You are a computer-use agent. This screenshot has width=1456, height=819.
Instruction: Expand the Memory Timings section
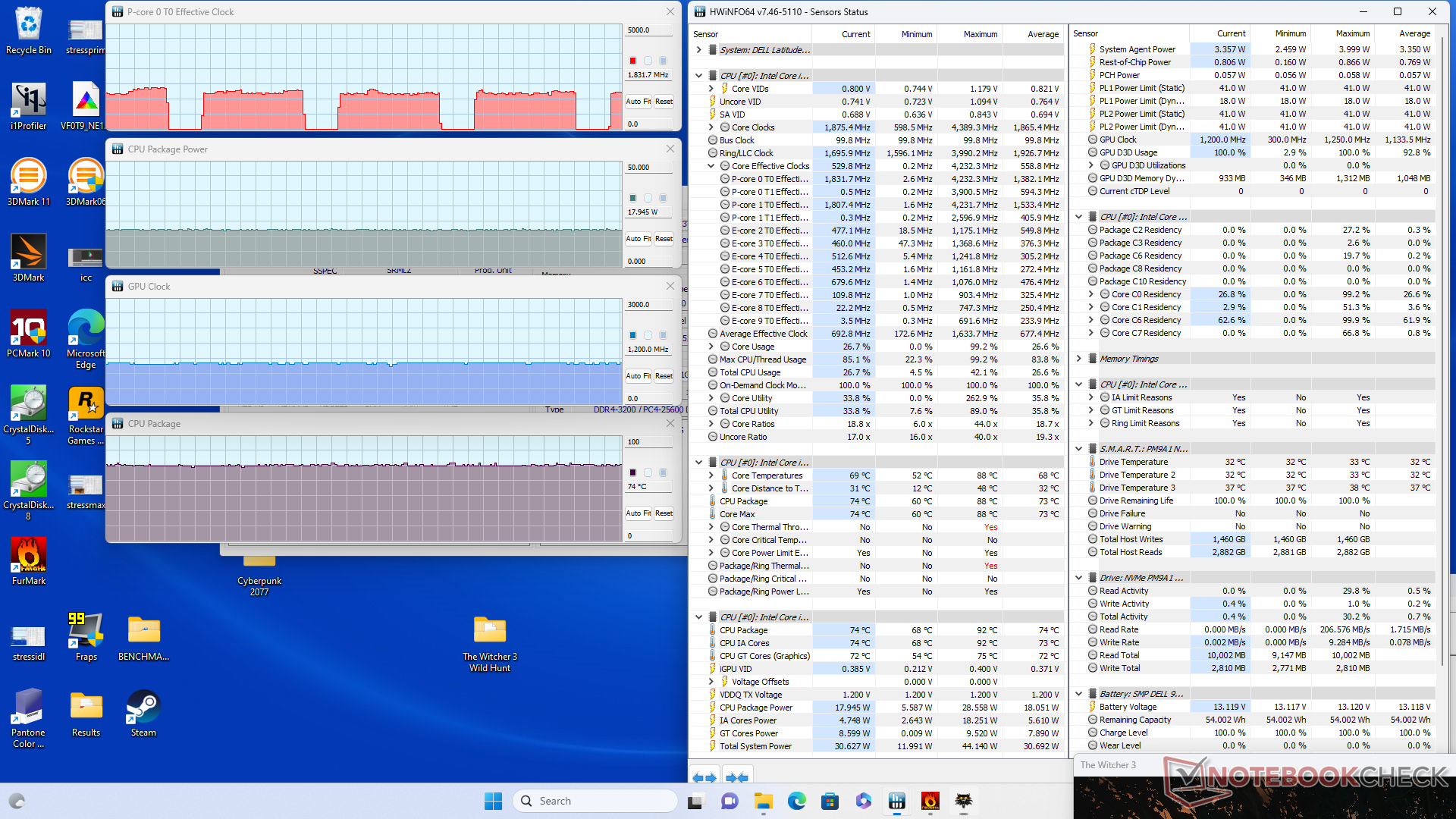(1079, 359)
